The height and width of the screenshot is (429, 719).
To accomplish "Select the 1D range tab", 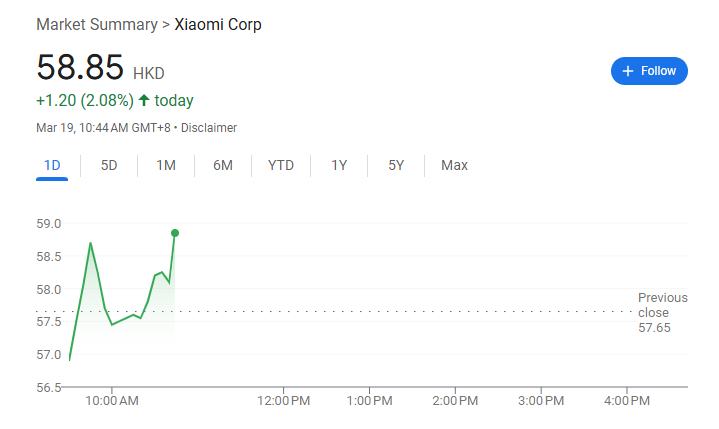I will (x=52, y=165).
